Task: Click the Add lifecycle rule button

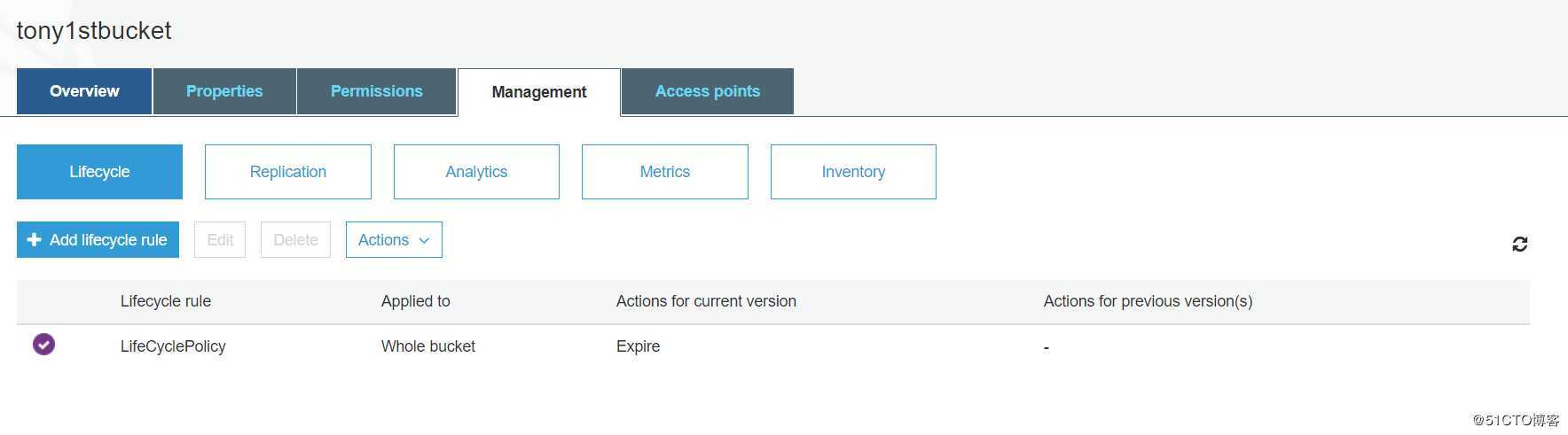Action: coord(98,240)
